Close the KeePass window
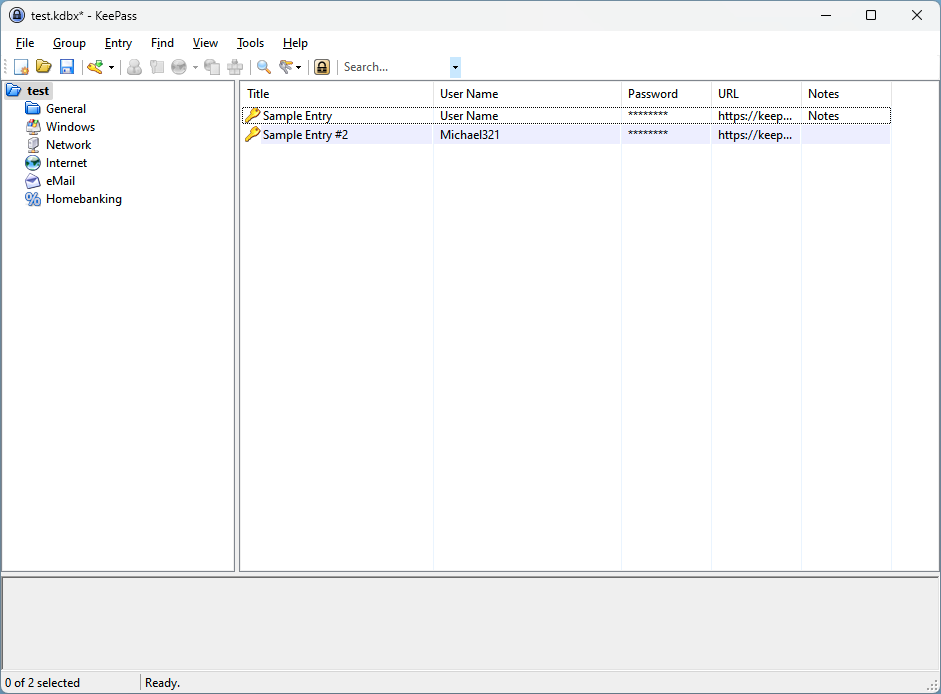Viewport: 941px width, 694px height. click(x=916, y=16)
